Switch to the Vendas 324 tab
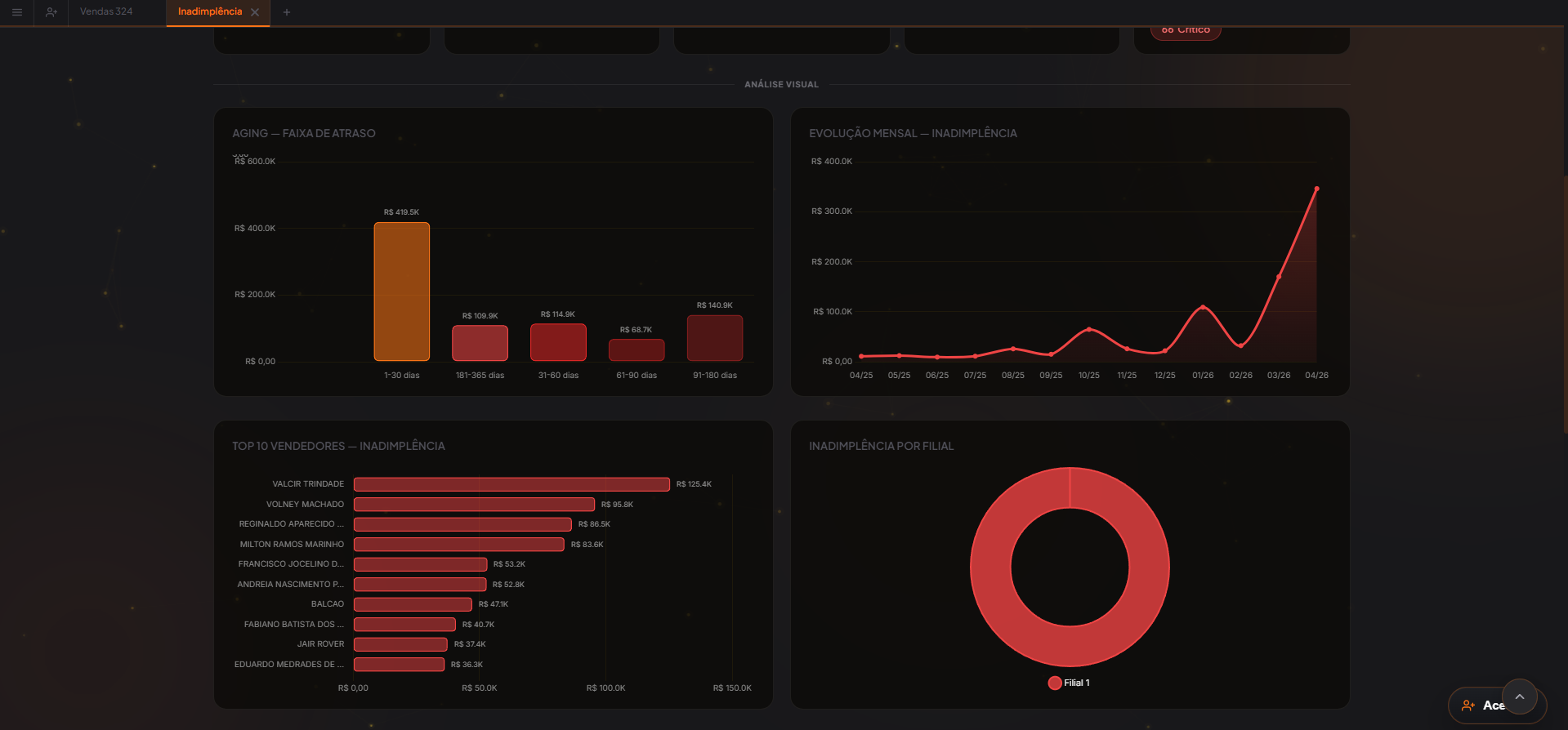The image size is (1568, 730). 106,11
